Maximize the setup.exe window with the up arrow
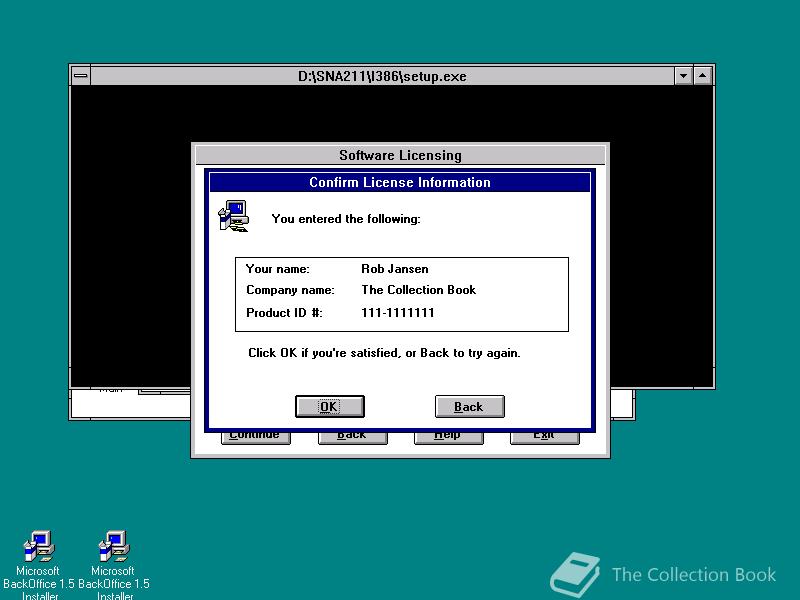800x600 pixels. (703, 76)
